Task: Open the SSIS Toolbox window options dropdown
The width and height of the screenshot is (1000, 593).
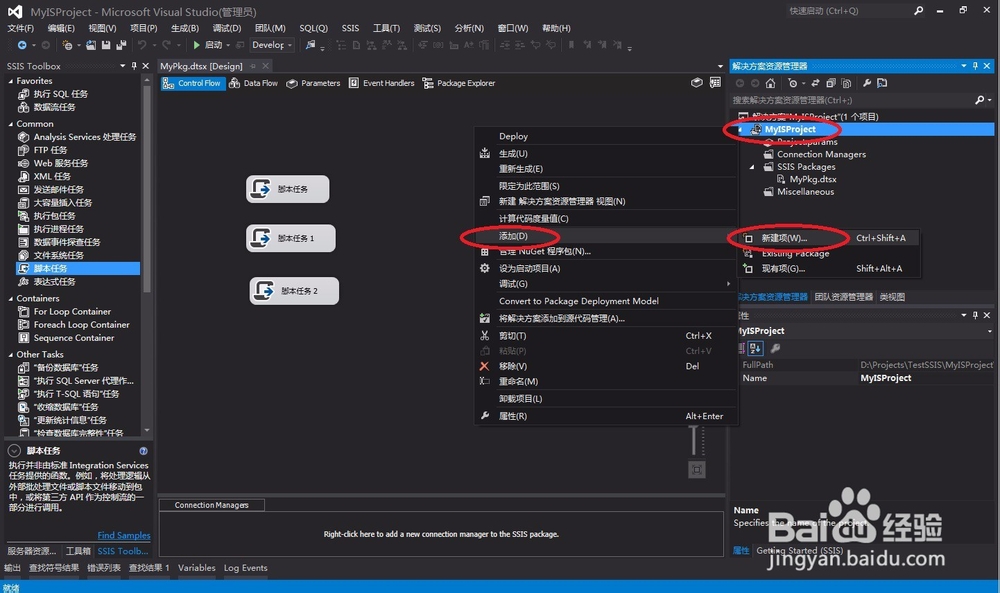Action: click(122, 66)
